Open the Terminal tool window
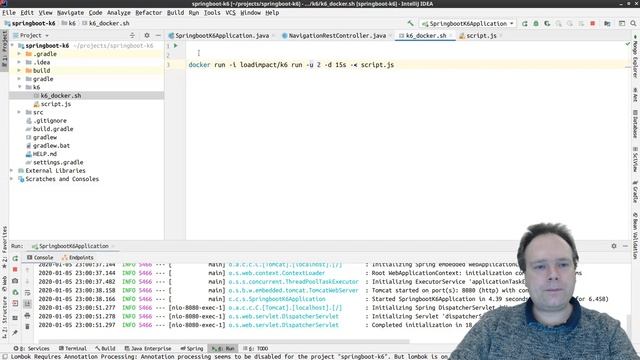This screenshot has height=360, width=640. [73, 349]
